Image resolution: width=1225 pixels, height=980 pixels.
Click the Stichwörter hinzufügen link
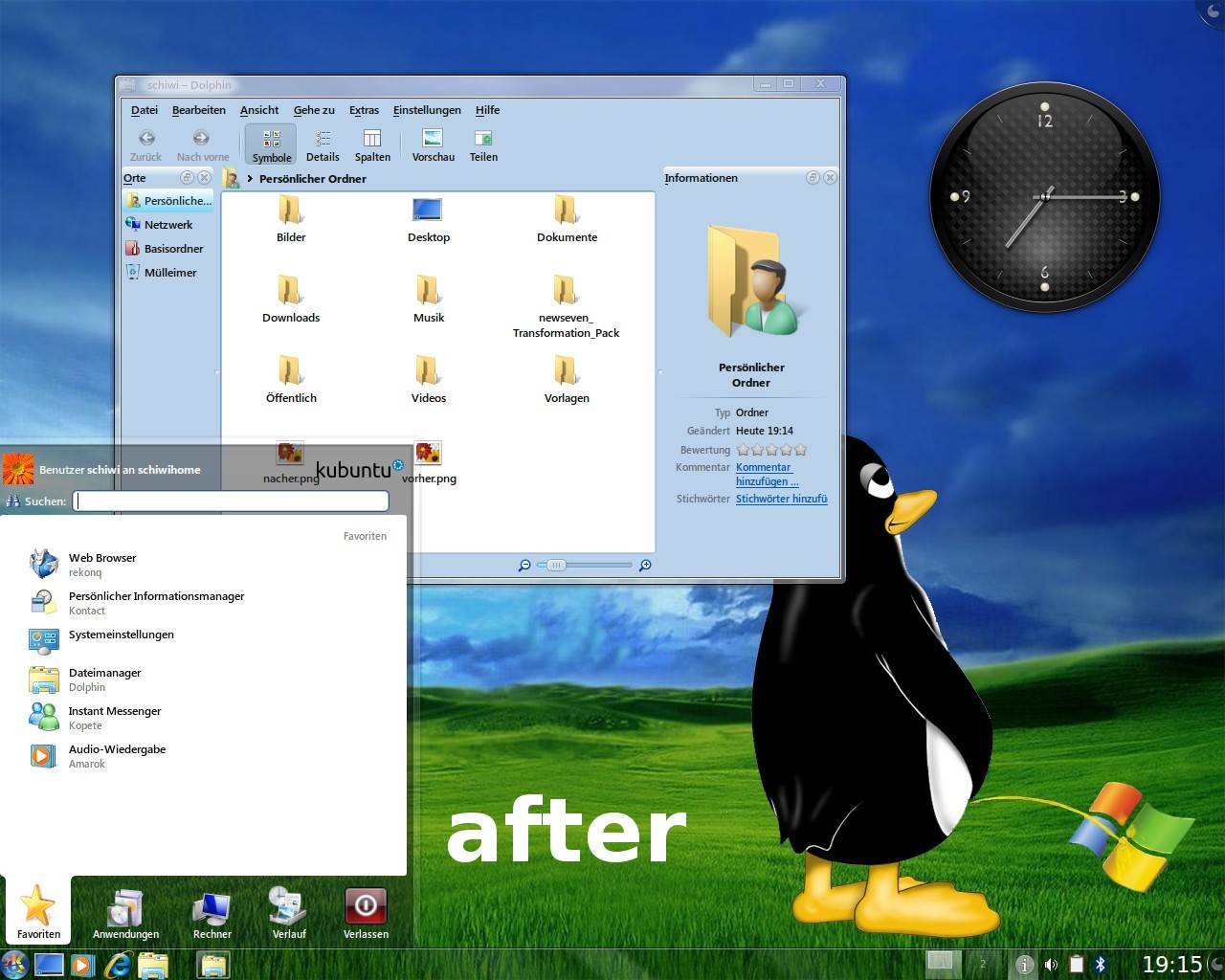781,499
